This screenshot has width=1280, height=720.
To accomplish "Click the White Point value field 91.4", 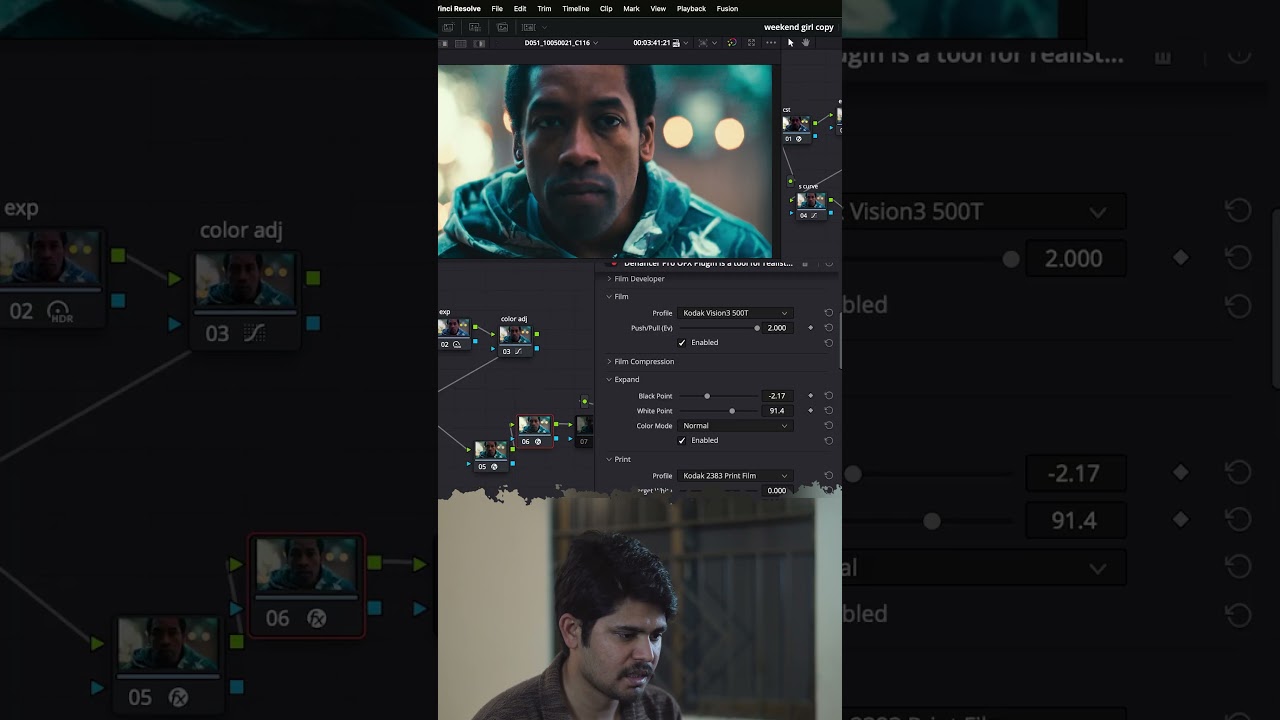I will (776, 411).
